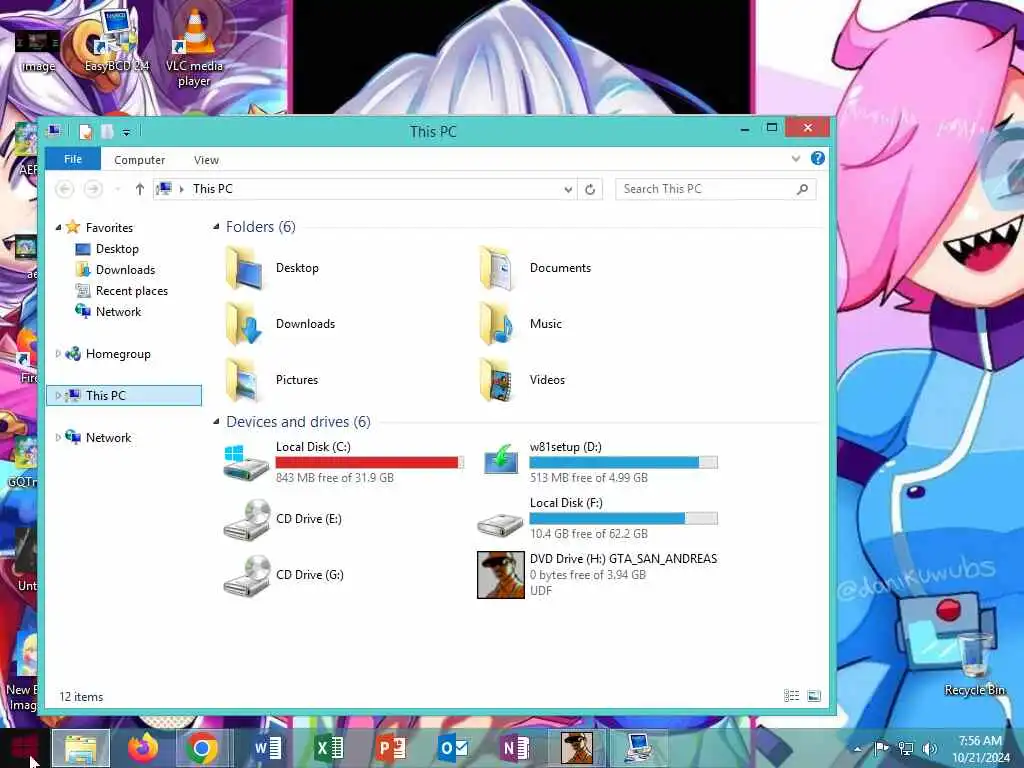Switch to details view icon in status bar
This screenshot has width=1024, height=768.
(x=792, y=696)
